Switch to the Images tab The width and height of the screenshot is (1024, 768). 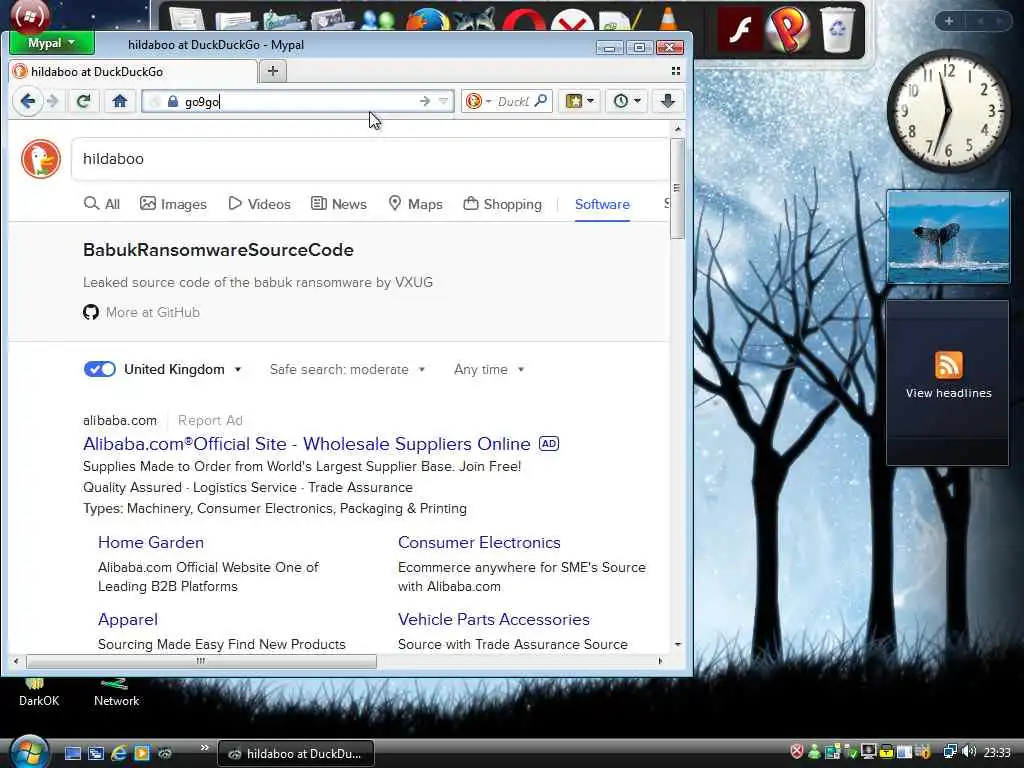173,204
